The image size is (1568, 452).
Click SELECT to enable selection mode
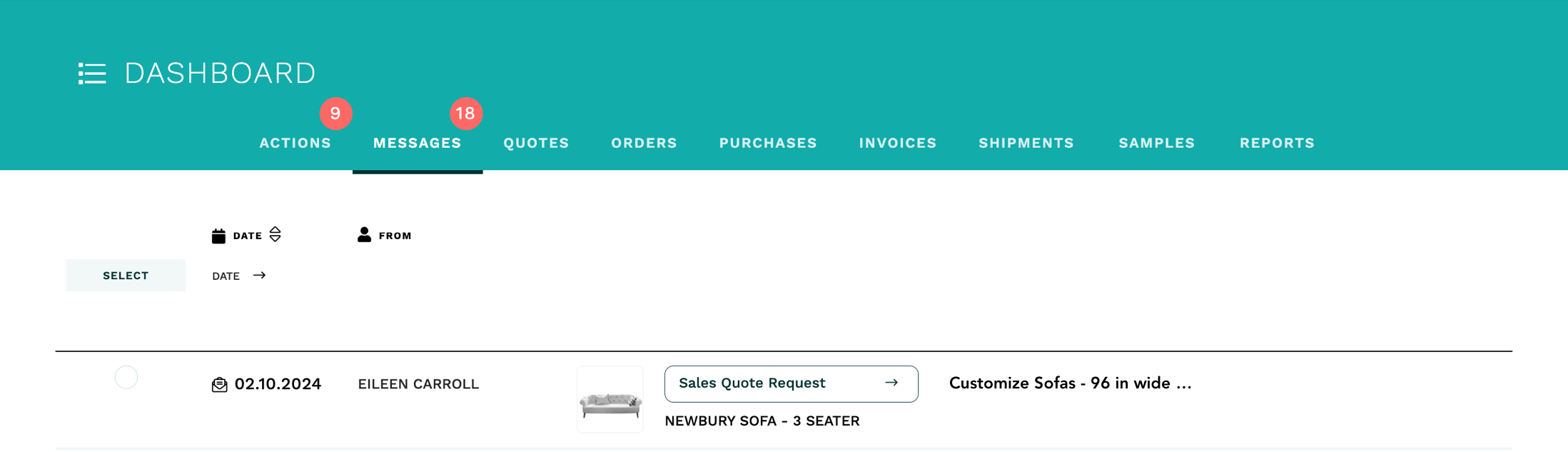point(126,275)
